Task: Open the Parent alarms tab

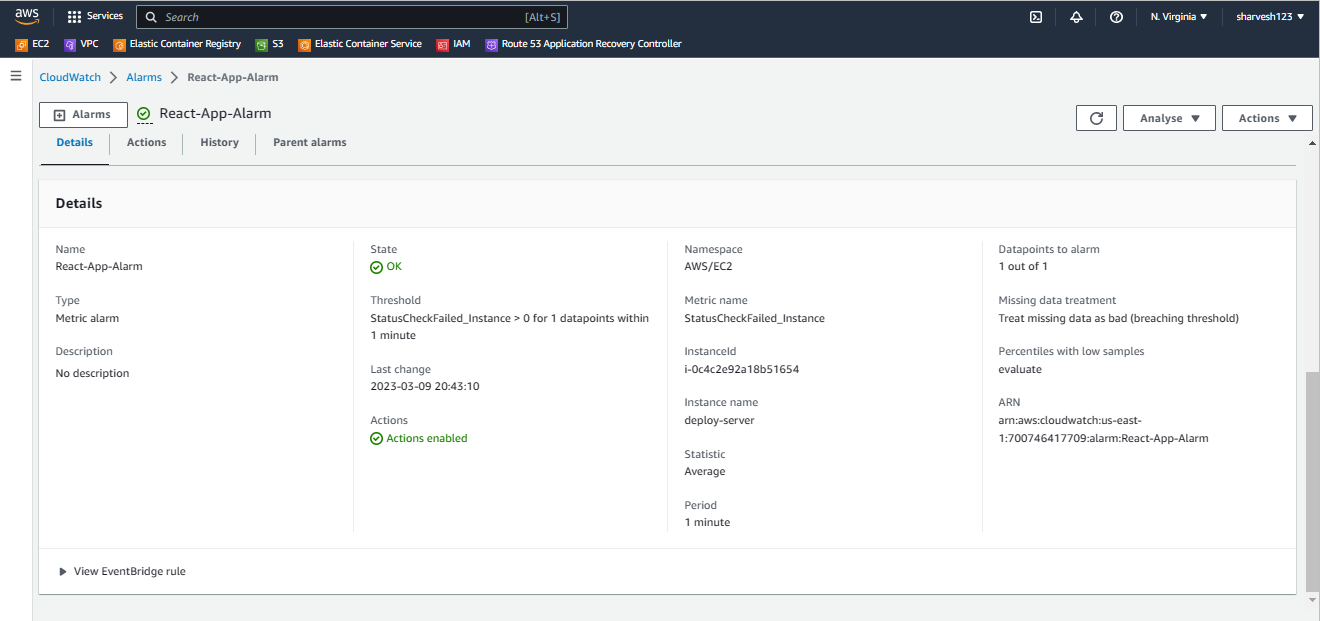Action: (309, 142)
